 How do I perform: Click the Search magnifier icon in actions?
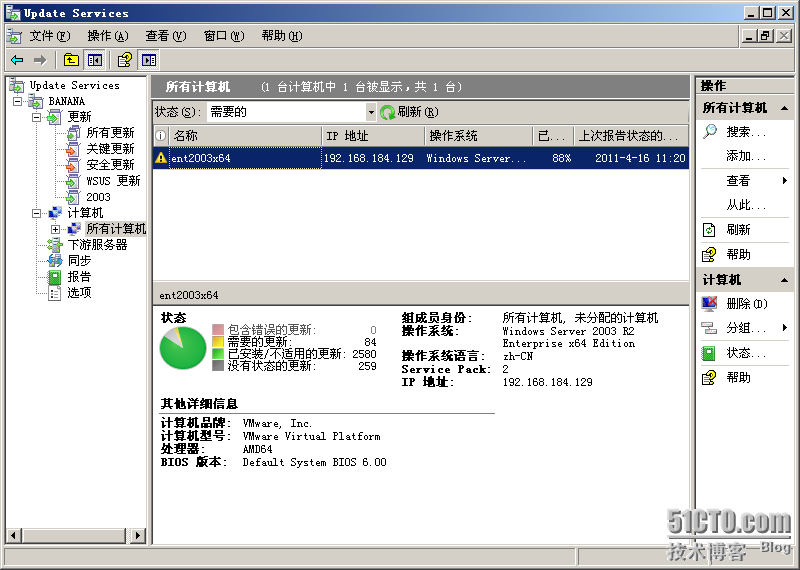(x=710, y=132)
